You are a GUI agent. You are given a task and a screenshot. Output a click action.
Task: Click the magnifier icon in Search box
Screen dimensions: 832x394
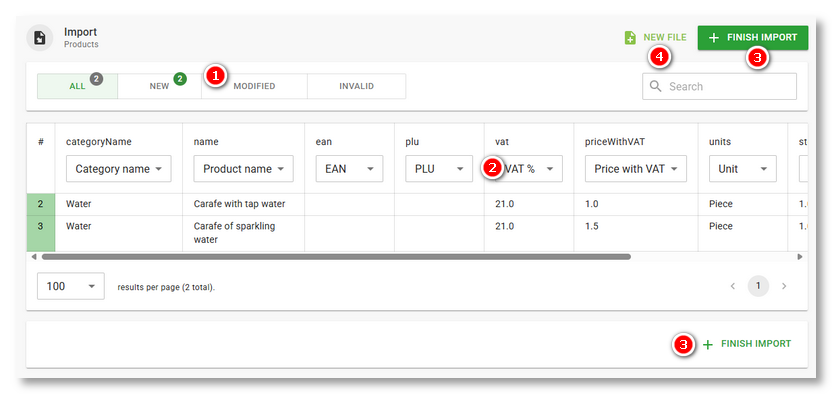655,86
